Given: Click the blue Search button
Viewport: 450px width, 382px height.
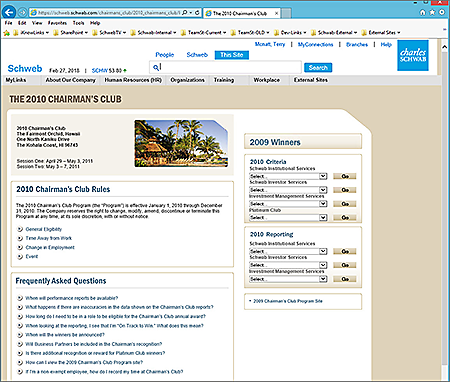Looking at the screenshot, I should click(318, 68).
